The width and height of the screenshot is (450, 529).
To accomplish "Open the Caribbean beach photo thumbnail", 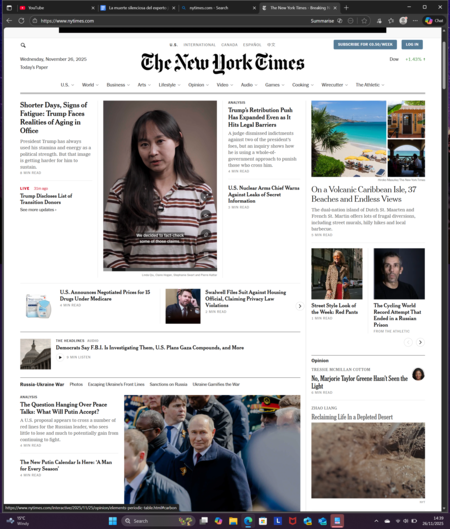I will pos(348,139).
